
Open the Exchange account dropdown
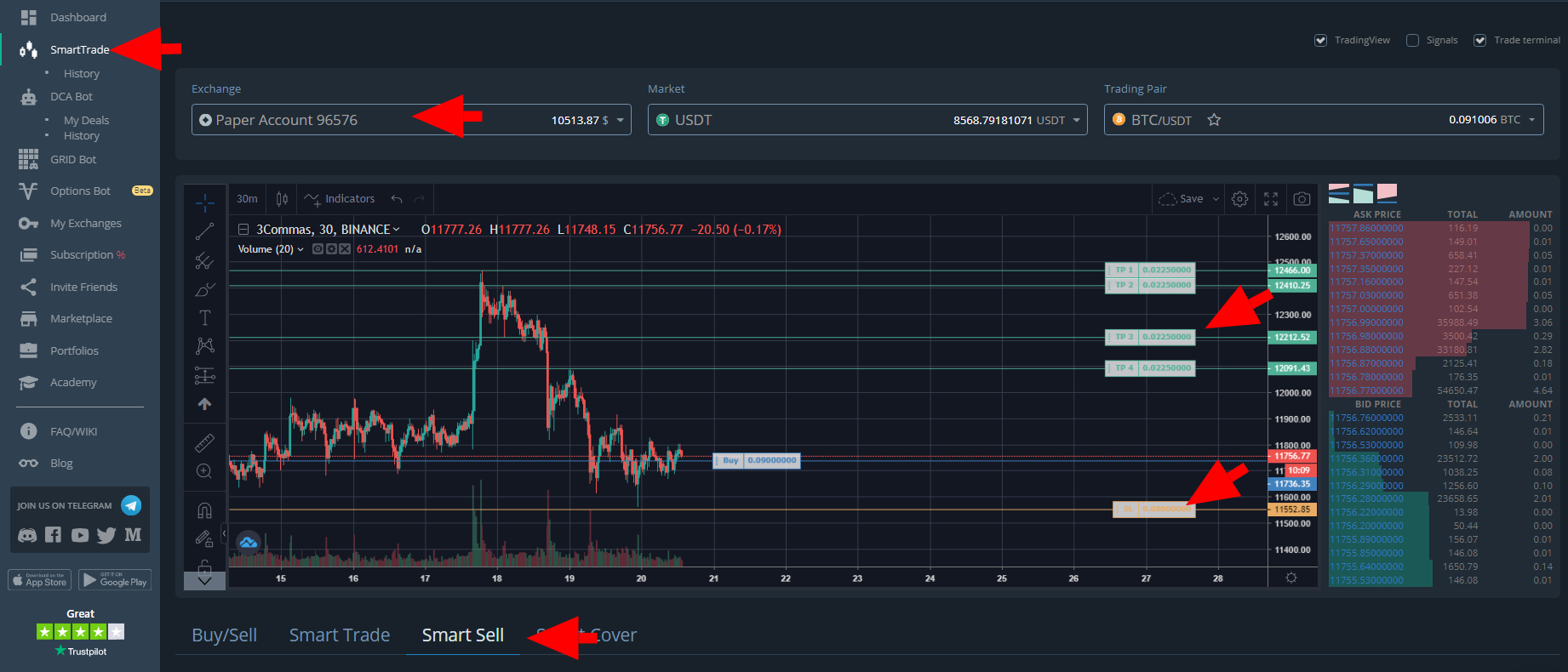pyautogui.click(x=411, y=120)
